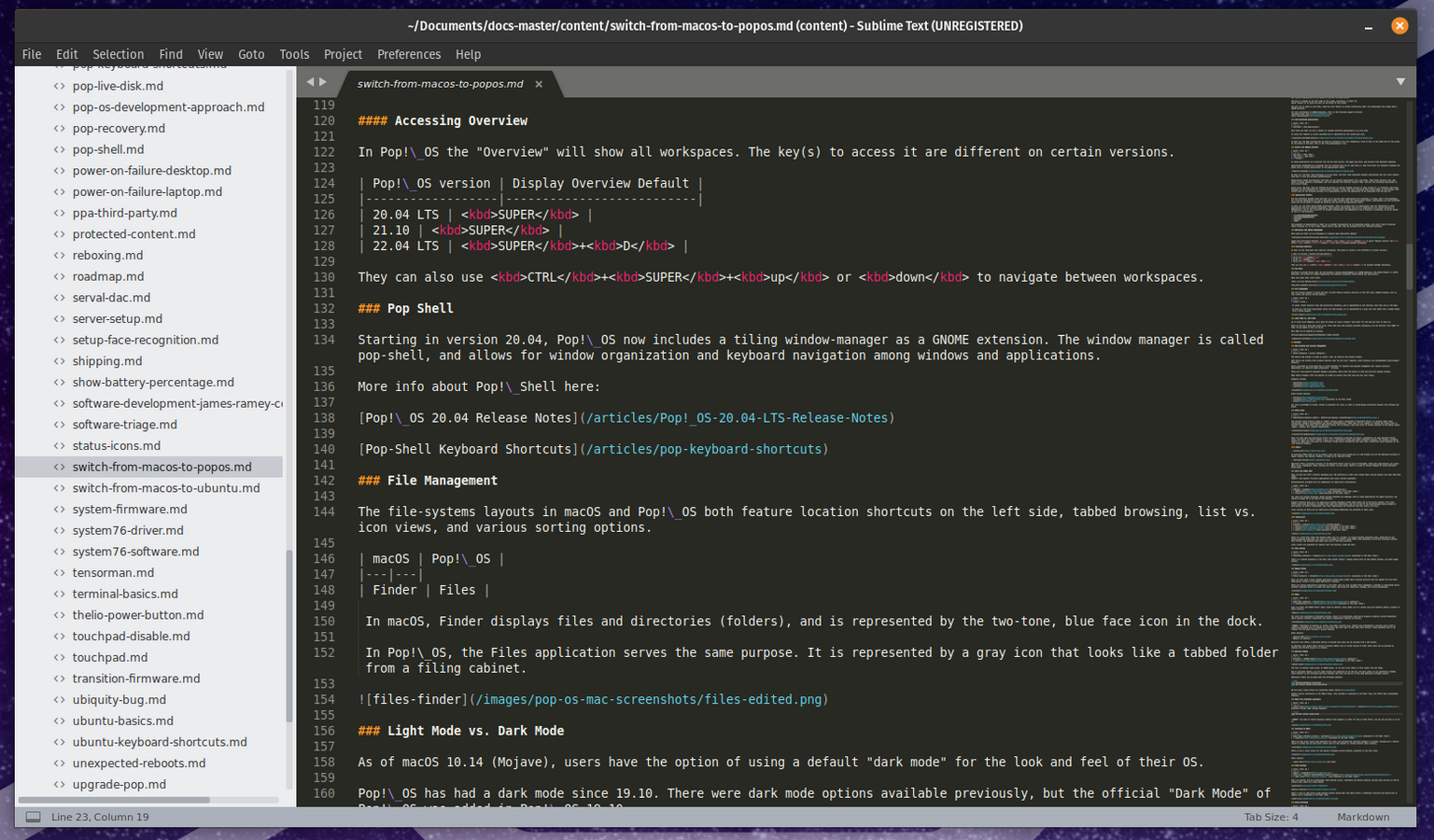Click the sidebar vertical scrollbar thumb

pos(289,635)
